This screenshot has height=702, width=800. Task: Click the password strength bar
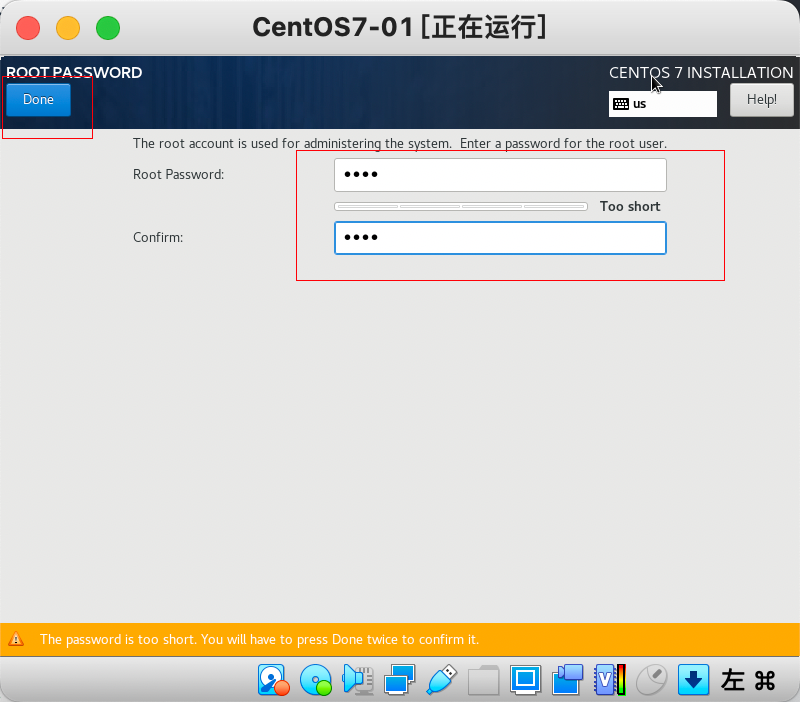point(461,207)
